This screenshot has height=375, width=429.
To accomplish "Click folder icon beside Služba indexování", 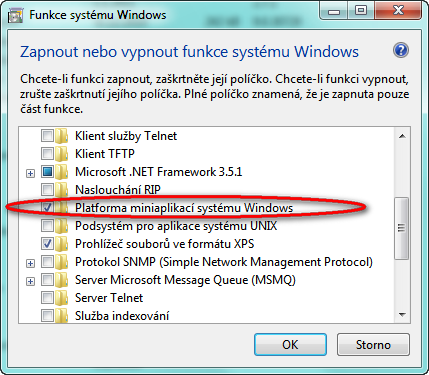I will point(62,316).
